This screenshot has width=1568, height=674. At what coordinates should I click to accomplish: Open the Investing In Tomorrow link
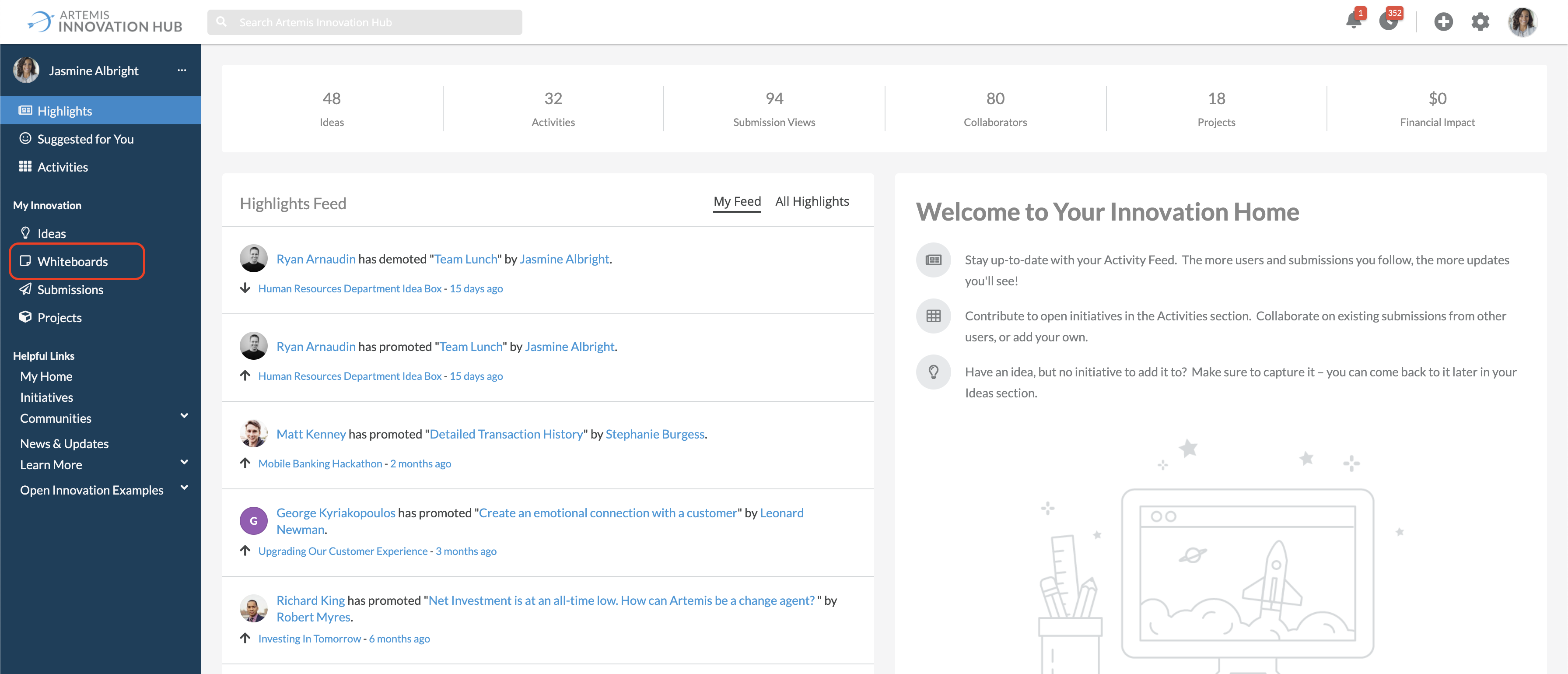click(309, 639)
